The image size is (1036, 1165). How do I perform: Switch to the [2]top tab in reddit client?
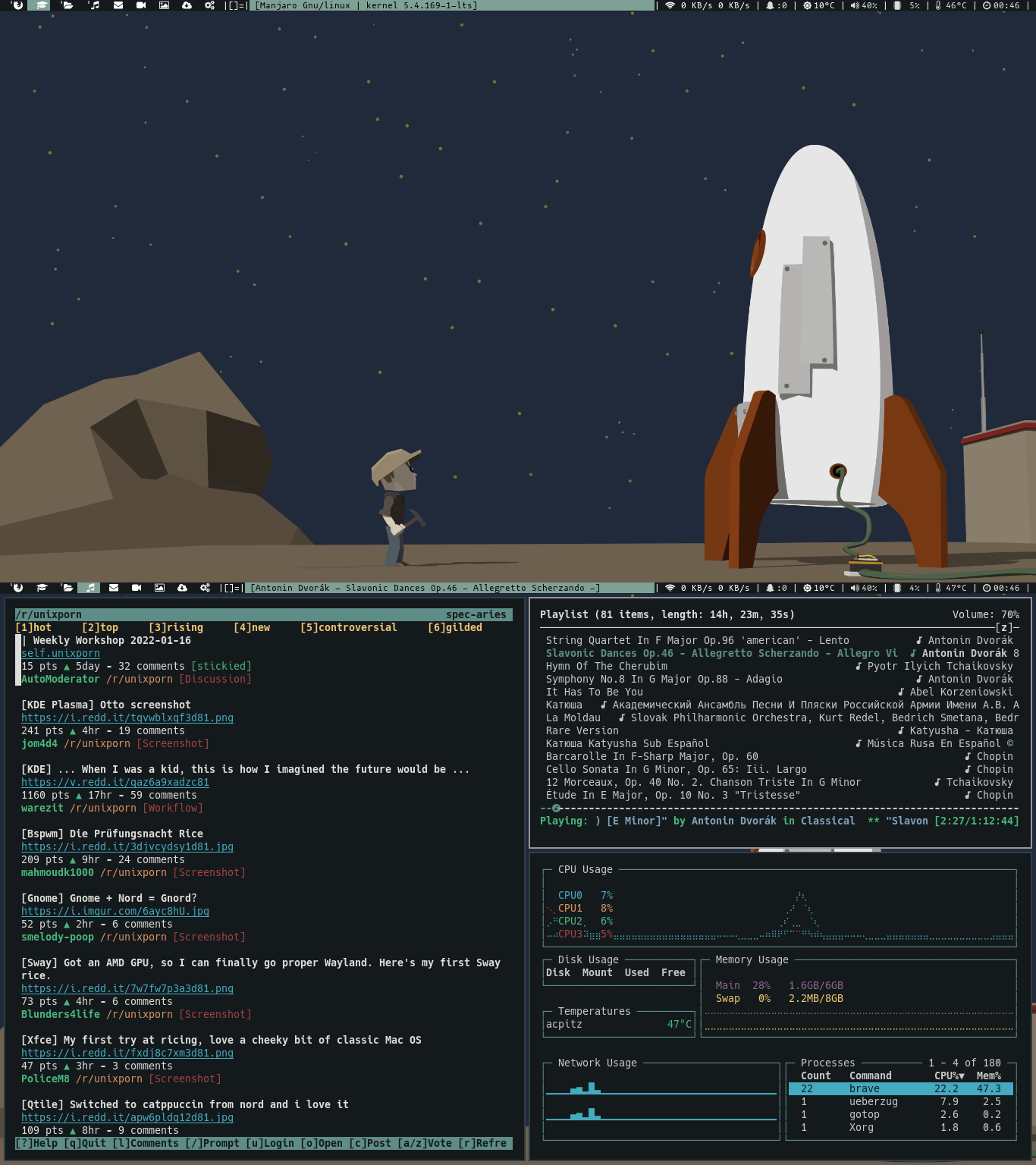pyautogui.click(x=101, y=627)
